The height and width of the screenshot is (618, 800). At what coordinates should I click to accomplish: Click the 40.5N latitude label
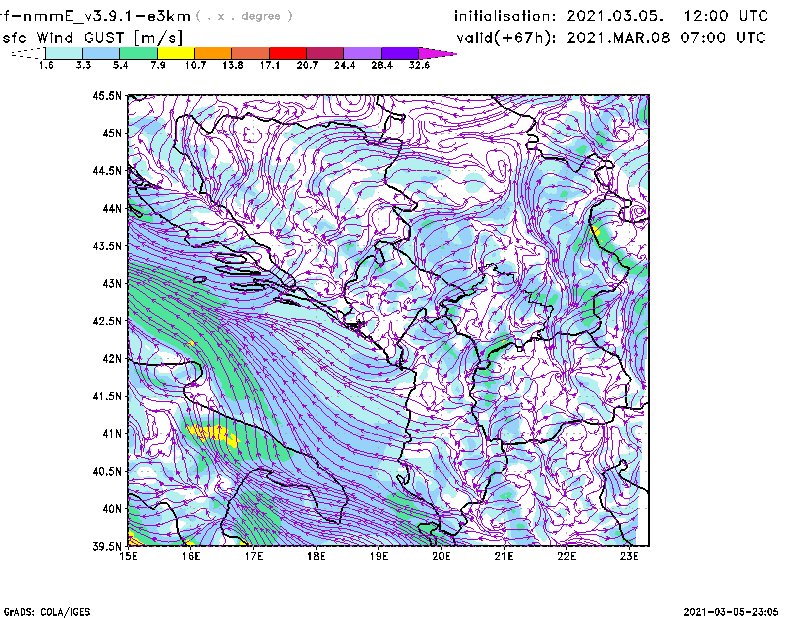click(x=107, y=471)
